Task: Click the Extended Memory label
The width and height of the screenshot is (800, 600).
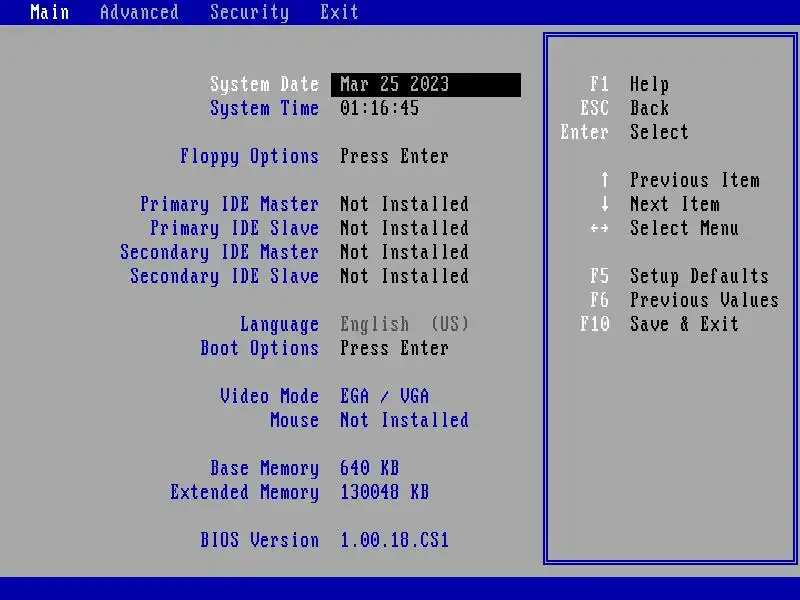Action: point(245,493)
